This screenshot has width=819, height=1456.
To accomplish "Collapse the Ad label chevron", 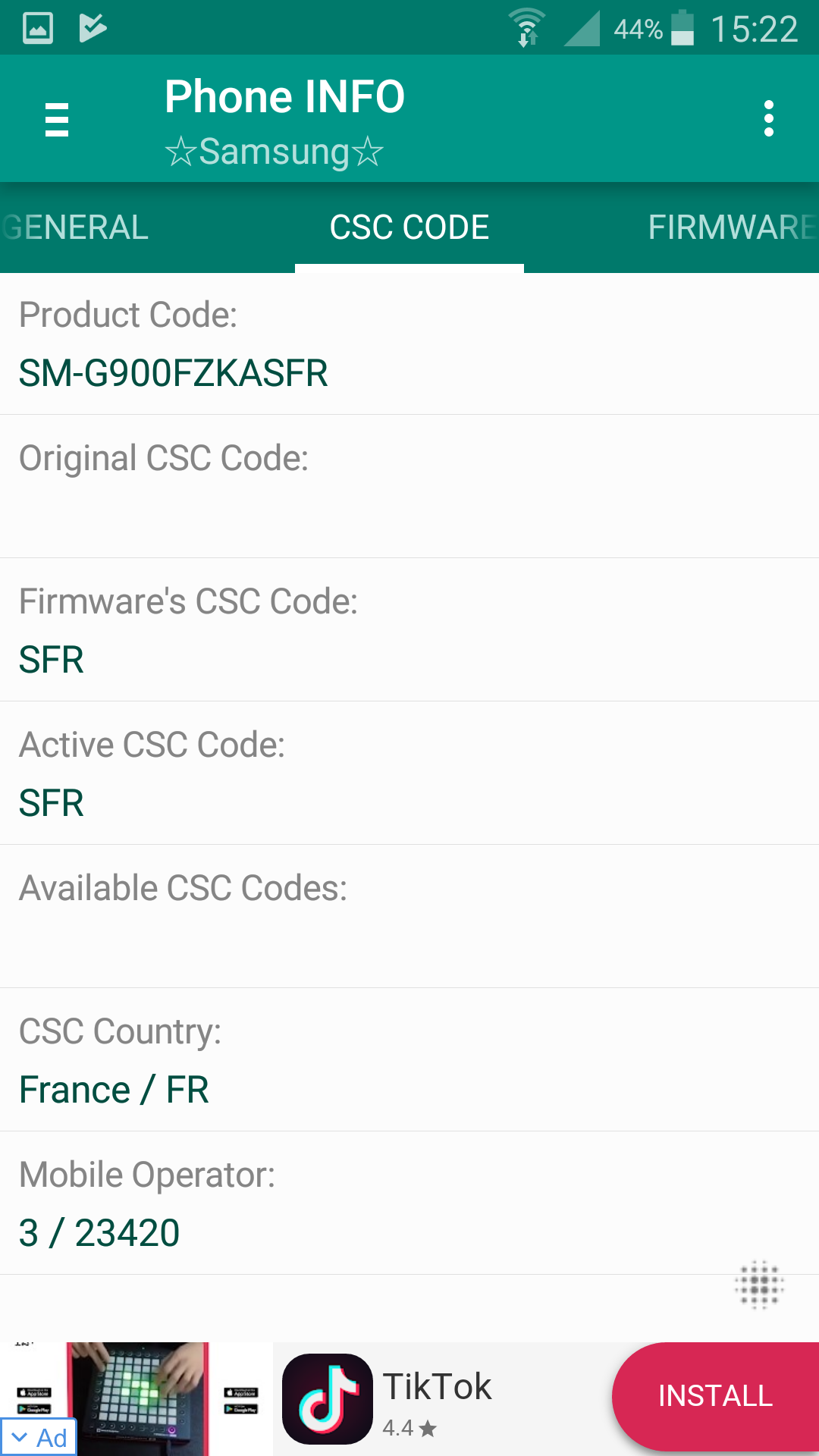I will [20, 1437].
